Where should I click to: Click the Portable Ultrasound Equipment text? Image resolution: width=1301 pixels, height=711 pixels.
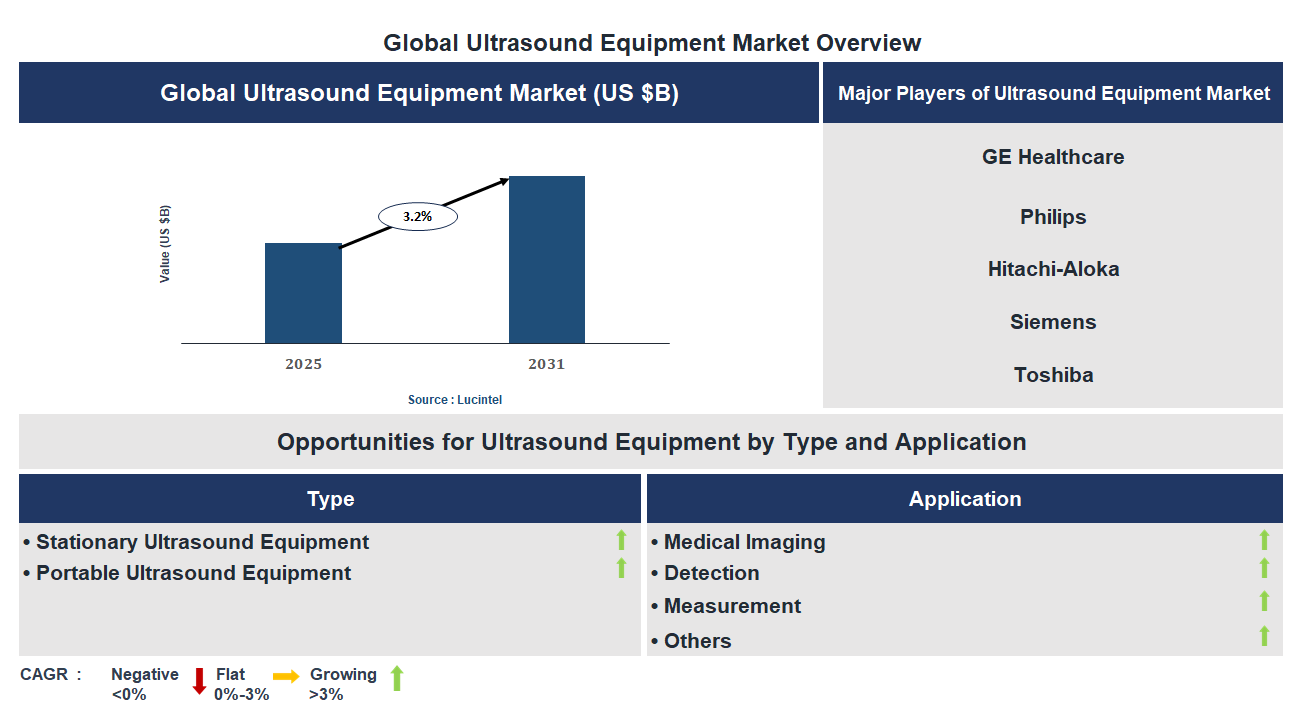193,573
